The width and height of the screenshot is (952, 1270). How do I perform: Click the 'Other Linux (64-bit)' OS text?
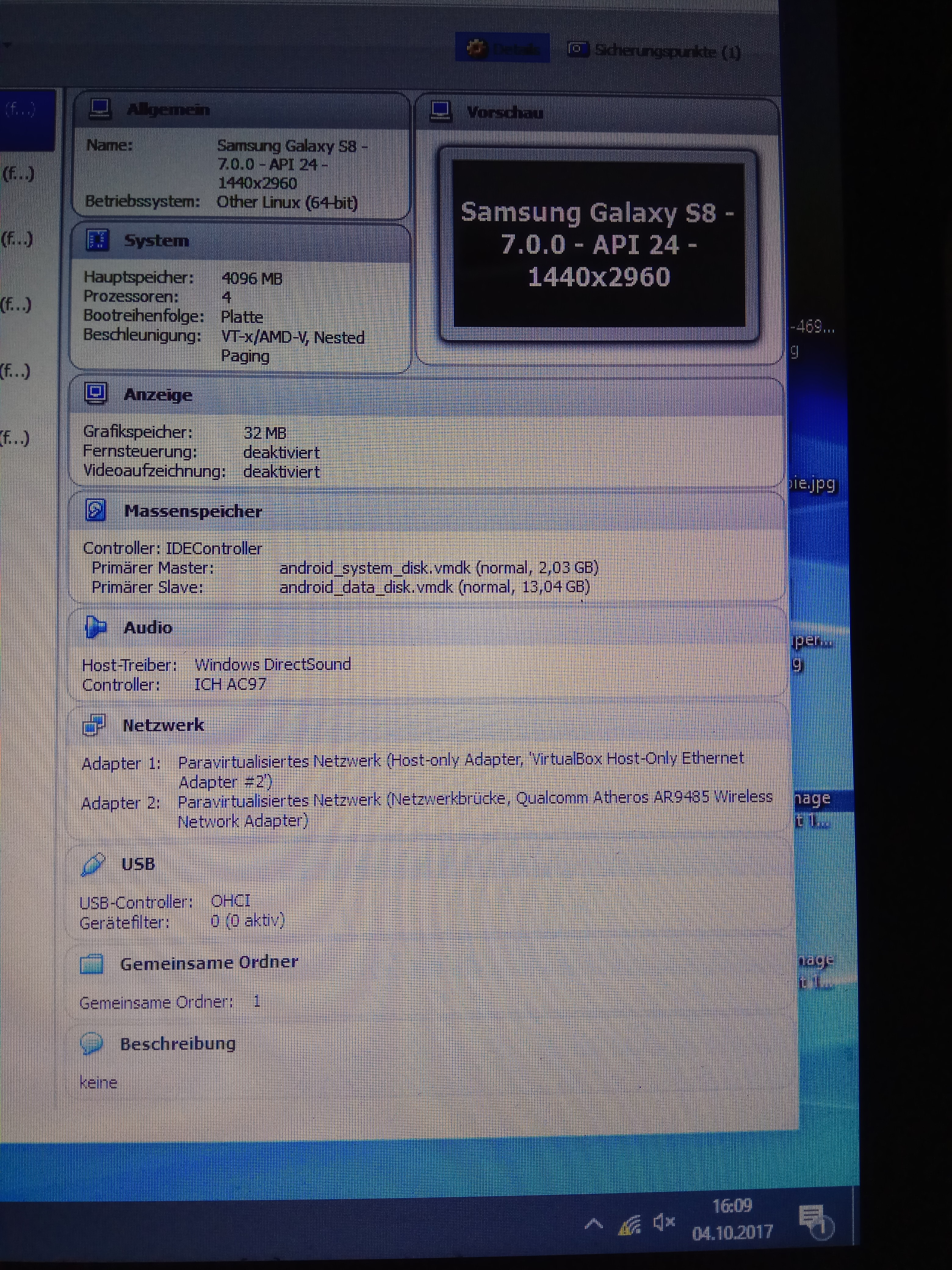pos(287,202)
